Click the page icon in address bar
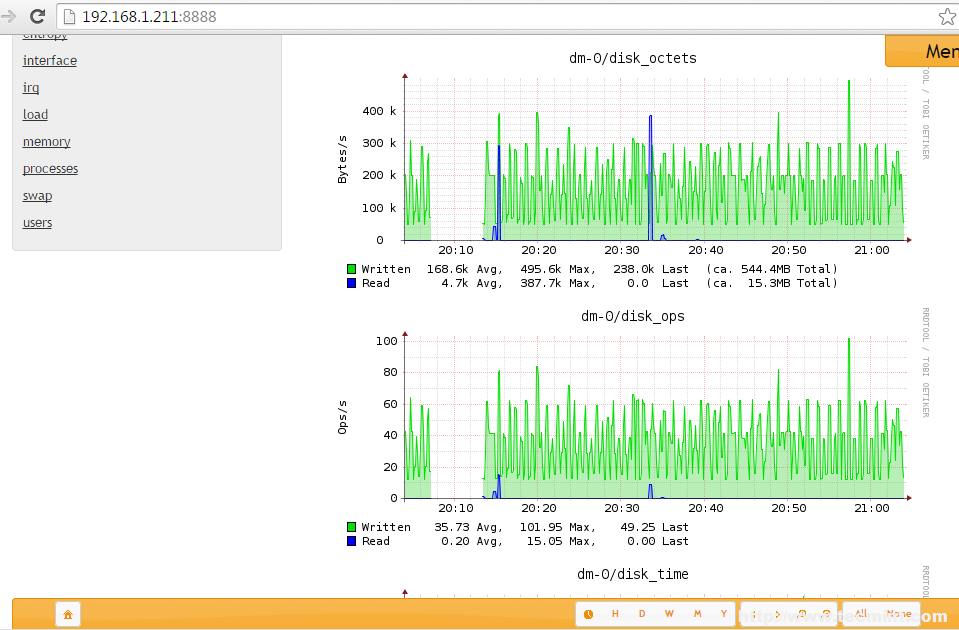 pyautogui.click(x=69, y=17)
